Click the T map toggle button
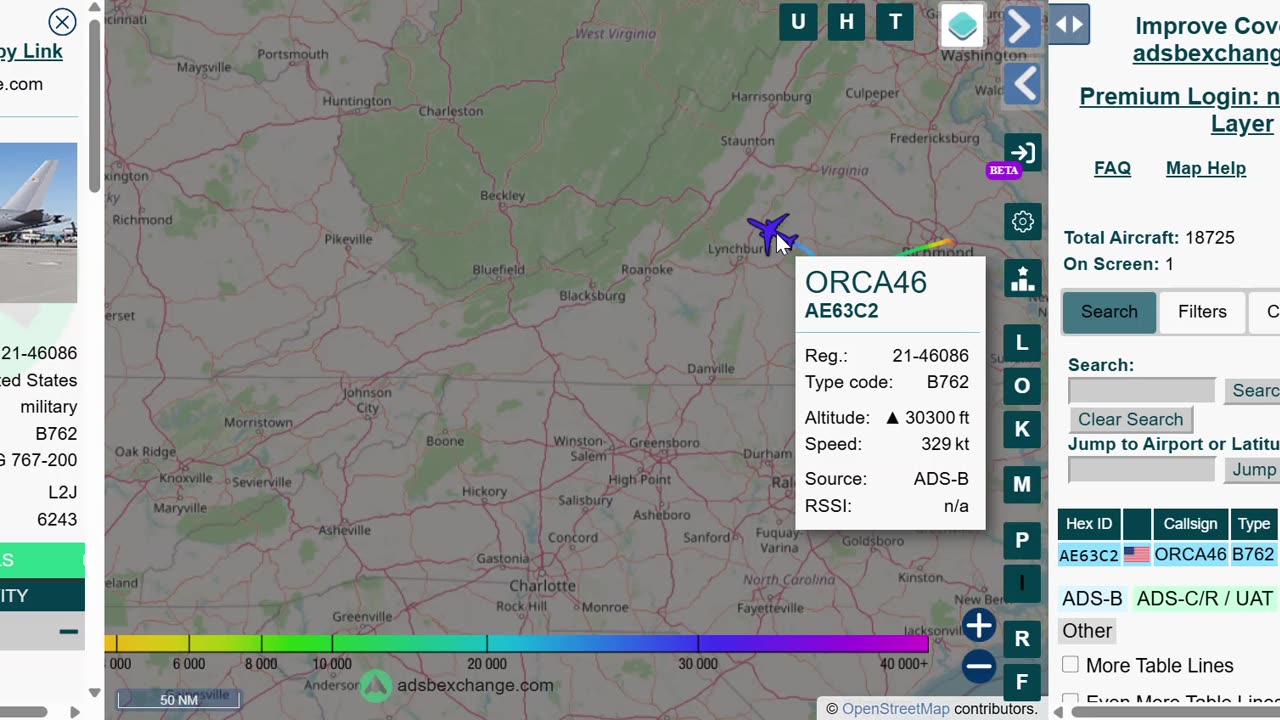This screenshot has width=1280, height=720. click(x=895, y=22)
